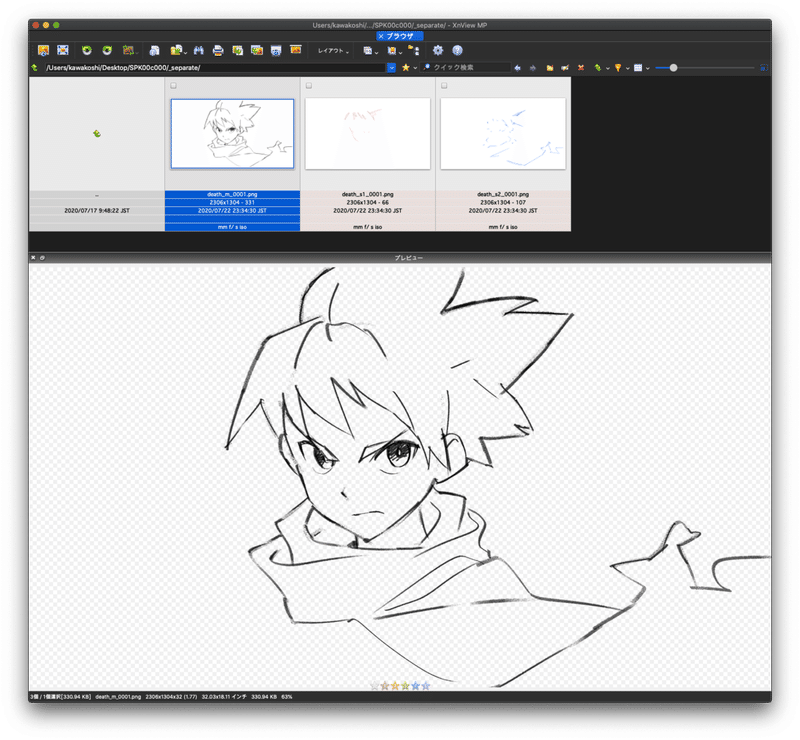Click '2306x1304 - 66' size text
The width and height of the screenshot is (800, 740).
click(367, 203)
